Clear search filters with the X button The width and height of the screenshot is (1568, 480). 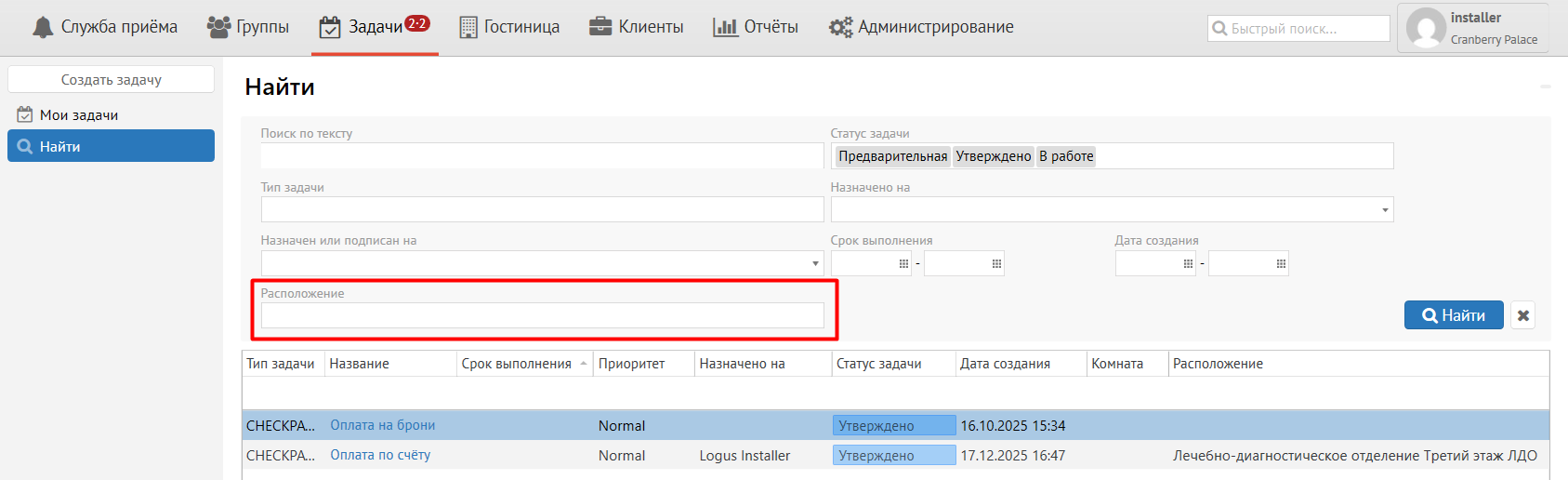1522,315
